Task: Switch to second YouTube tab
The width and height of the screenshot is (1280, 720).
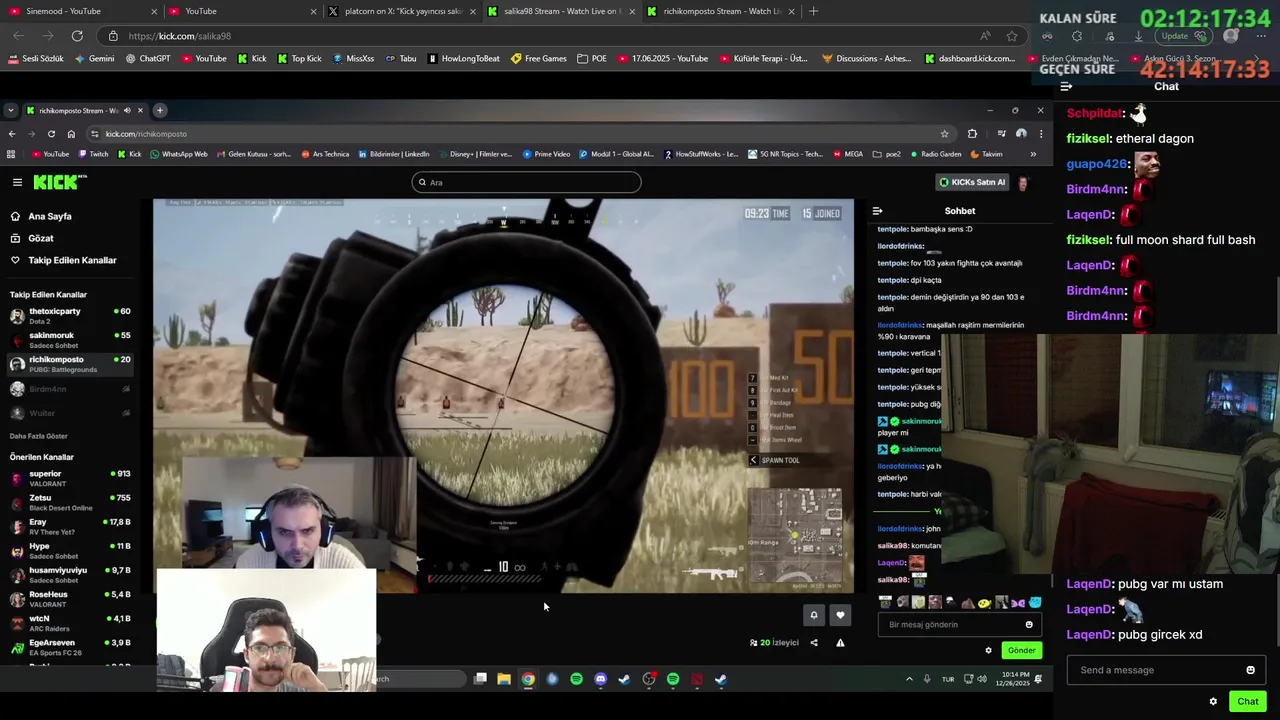Action: pyautogui.click(x=240, y=11)
